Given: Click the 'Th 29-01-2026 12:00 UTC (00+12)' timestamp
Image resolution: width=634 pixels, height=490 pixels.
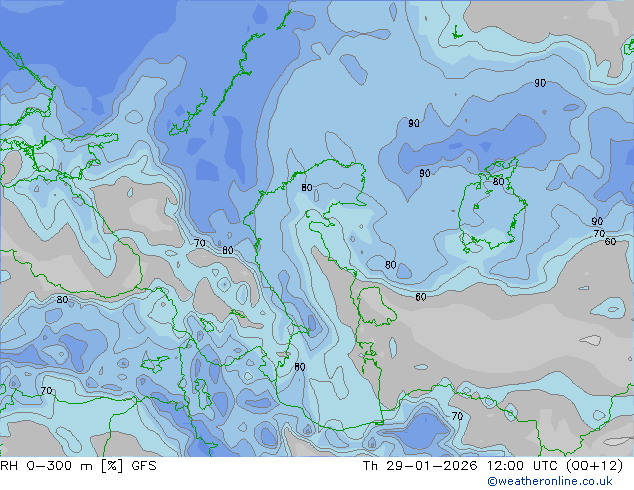Looking at the screenshot, I should [493, 466].
